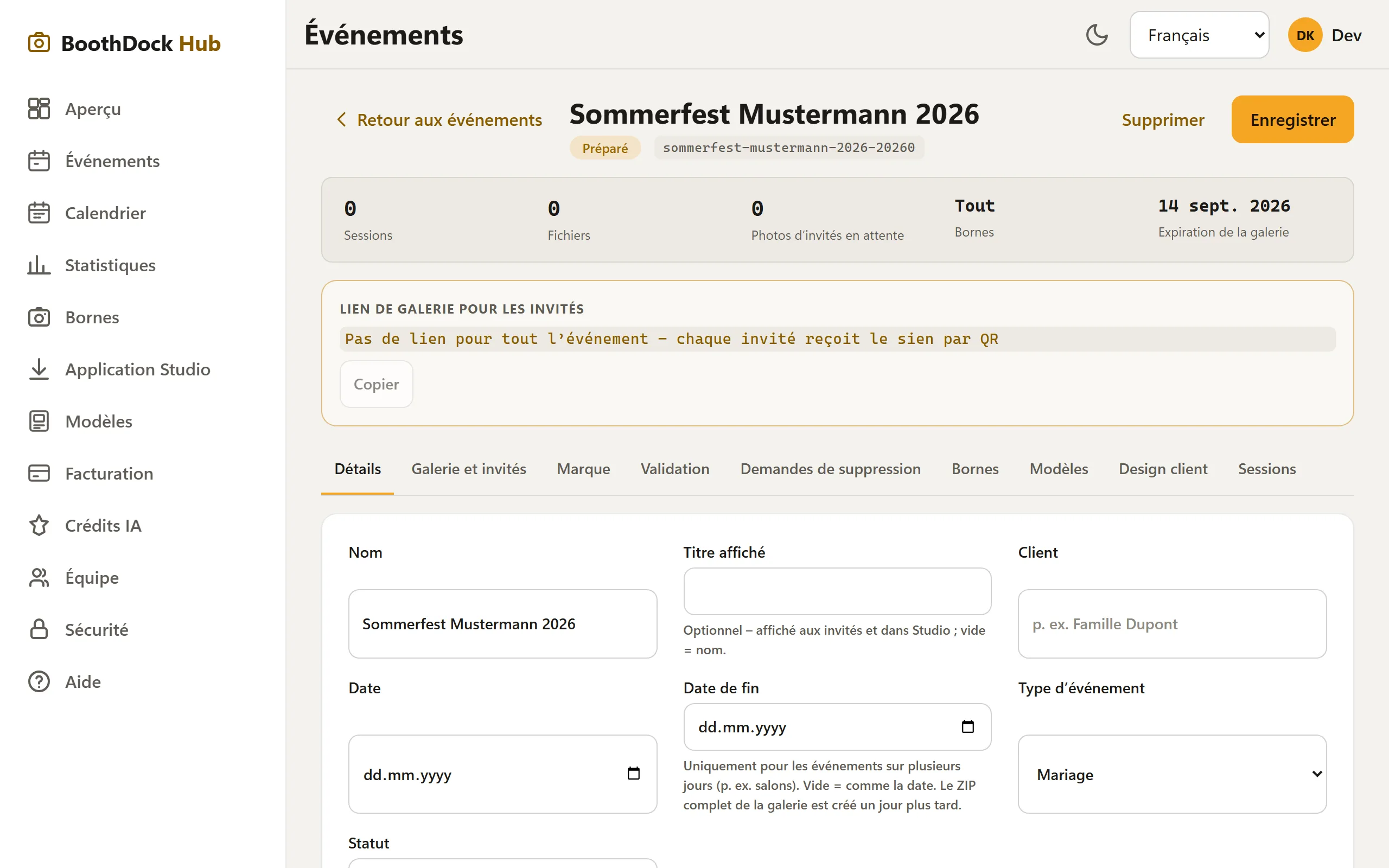Click the Date de fin dd.mm.yyyy field
The image size is (1389, 868).
click(x=837, y=727)
